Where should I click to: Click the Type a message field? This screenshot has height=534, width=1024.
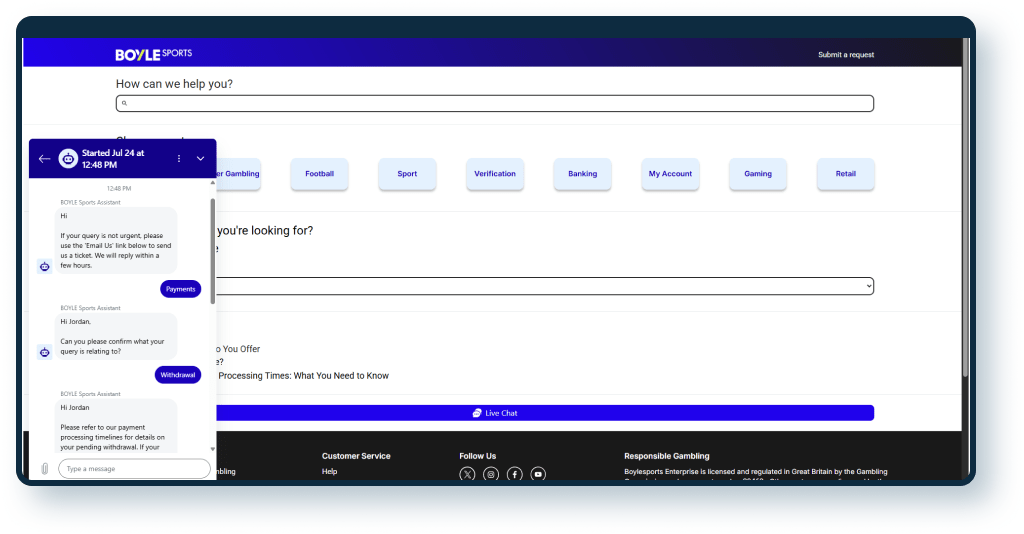click(134, 469)
